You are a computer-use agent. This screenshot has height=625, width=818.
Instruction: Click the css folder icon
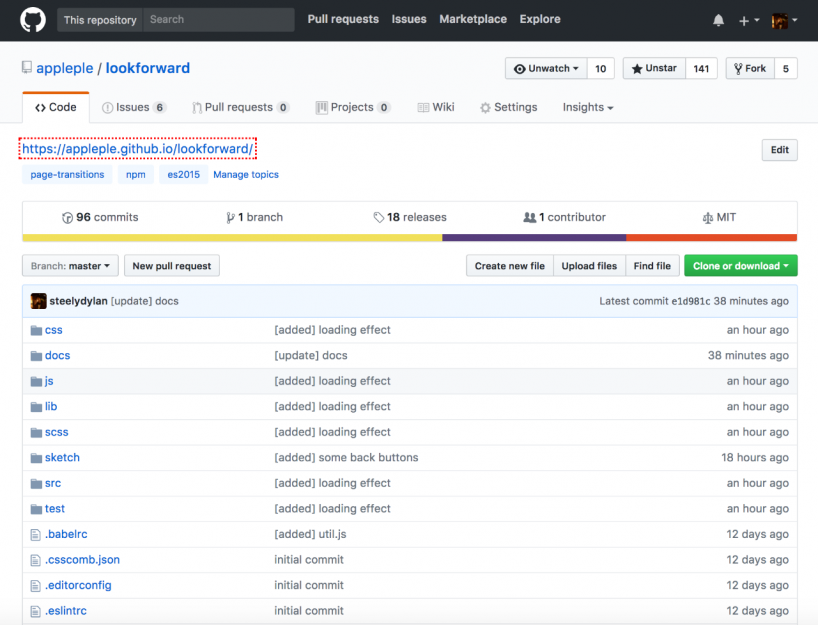point(36,330)
